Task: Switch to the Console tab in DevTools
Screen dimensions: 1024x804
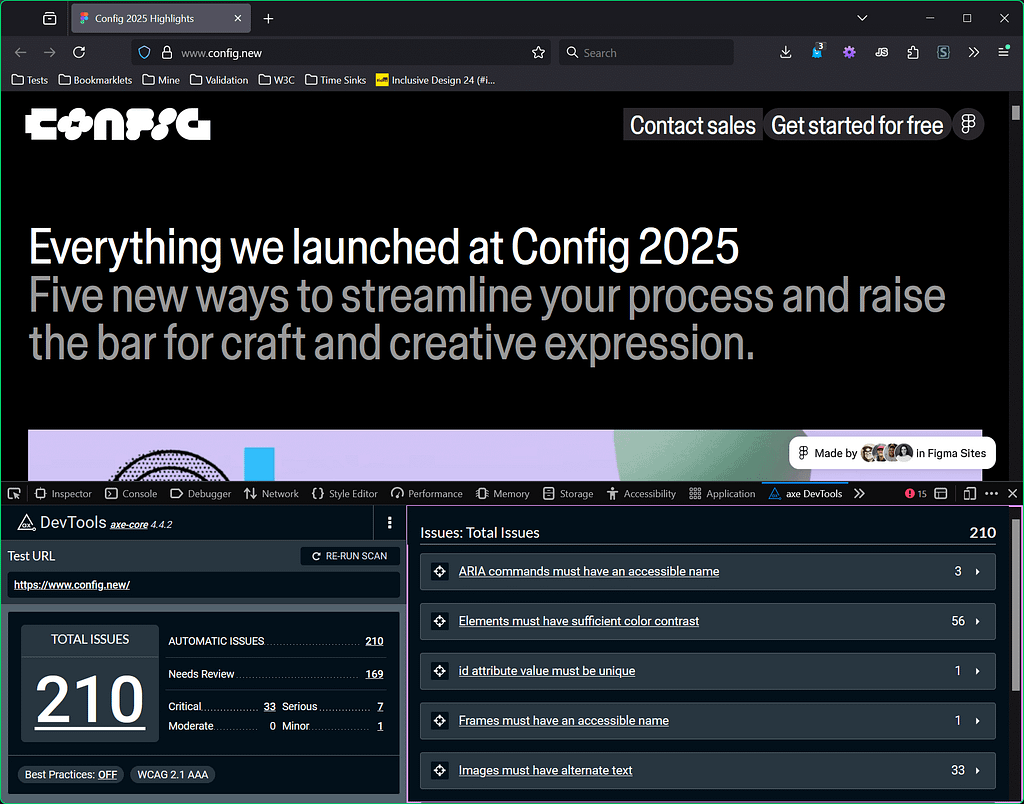Action: coord(131,493)
